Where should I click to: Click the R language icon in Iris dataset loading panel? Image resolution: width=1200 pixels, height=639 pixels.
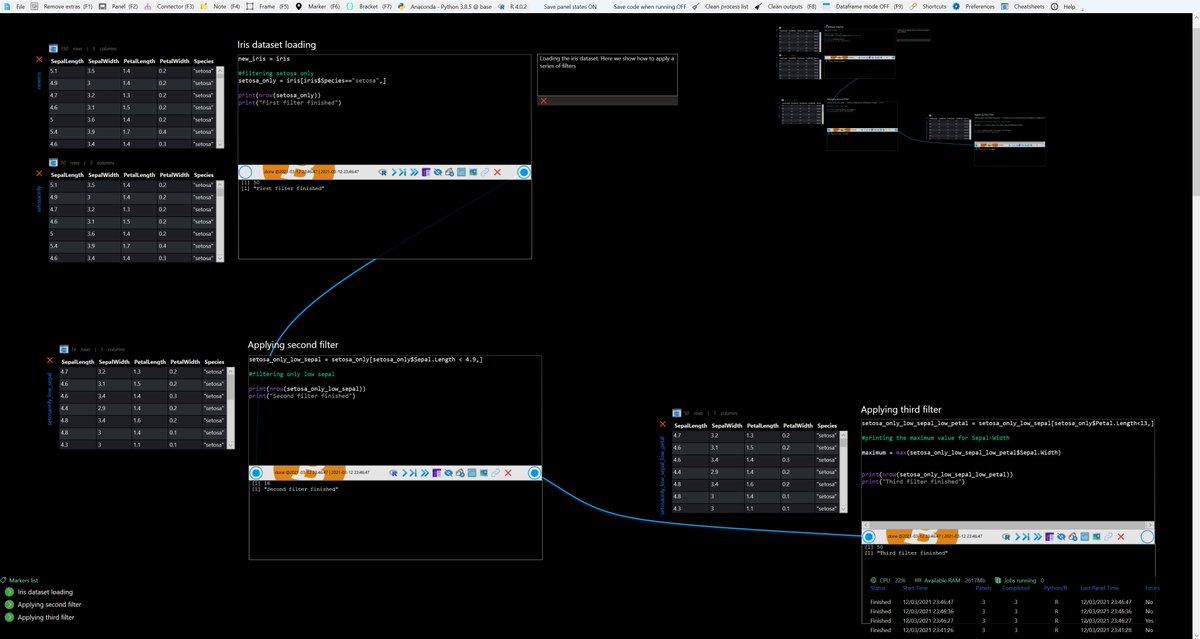coord(383,172)
